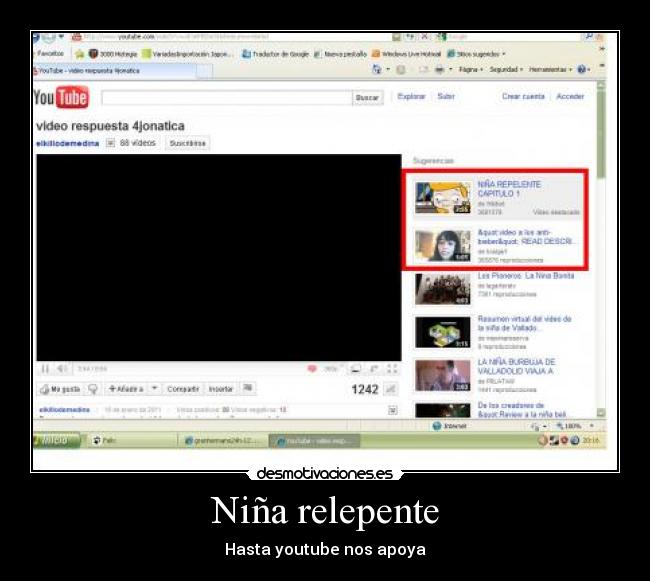Viewport: 650px width, 581px height.
Task: Pause the video with the pause button
Action: 45,369
